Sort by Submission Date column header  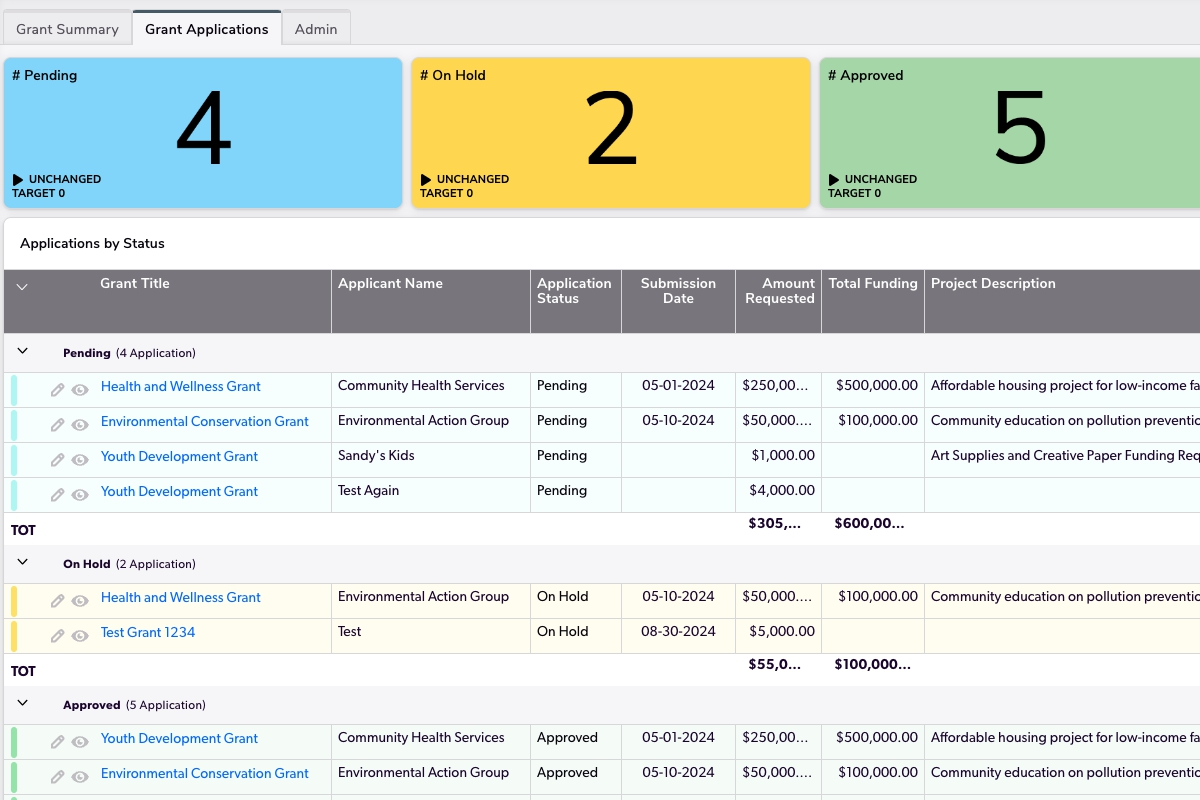point(678,291)
